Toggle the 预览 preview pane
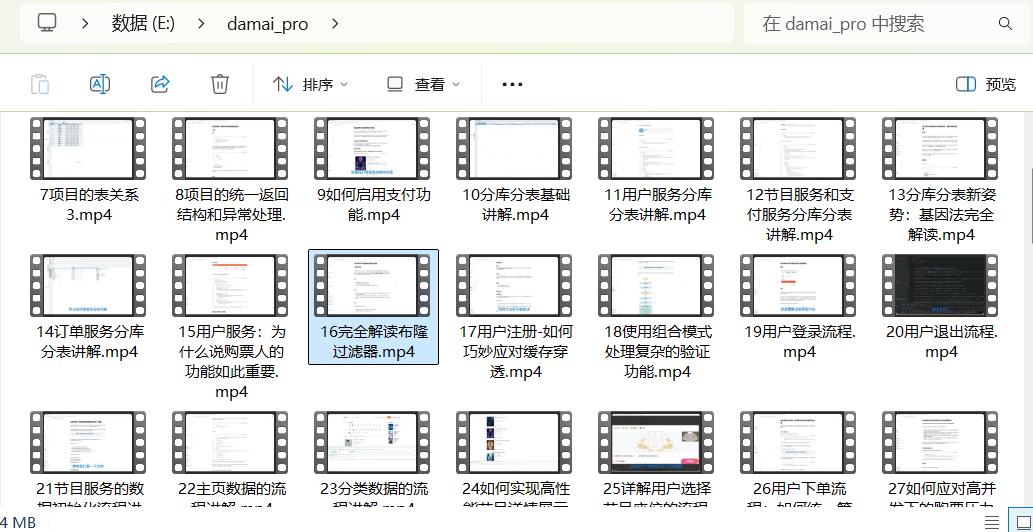This screenshot has width=1033, height=532. [x=986, y=84]
